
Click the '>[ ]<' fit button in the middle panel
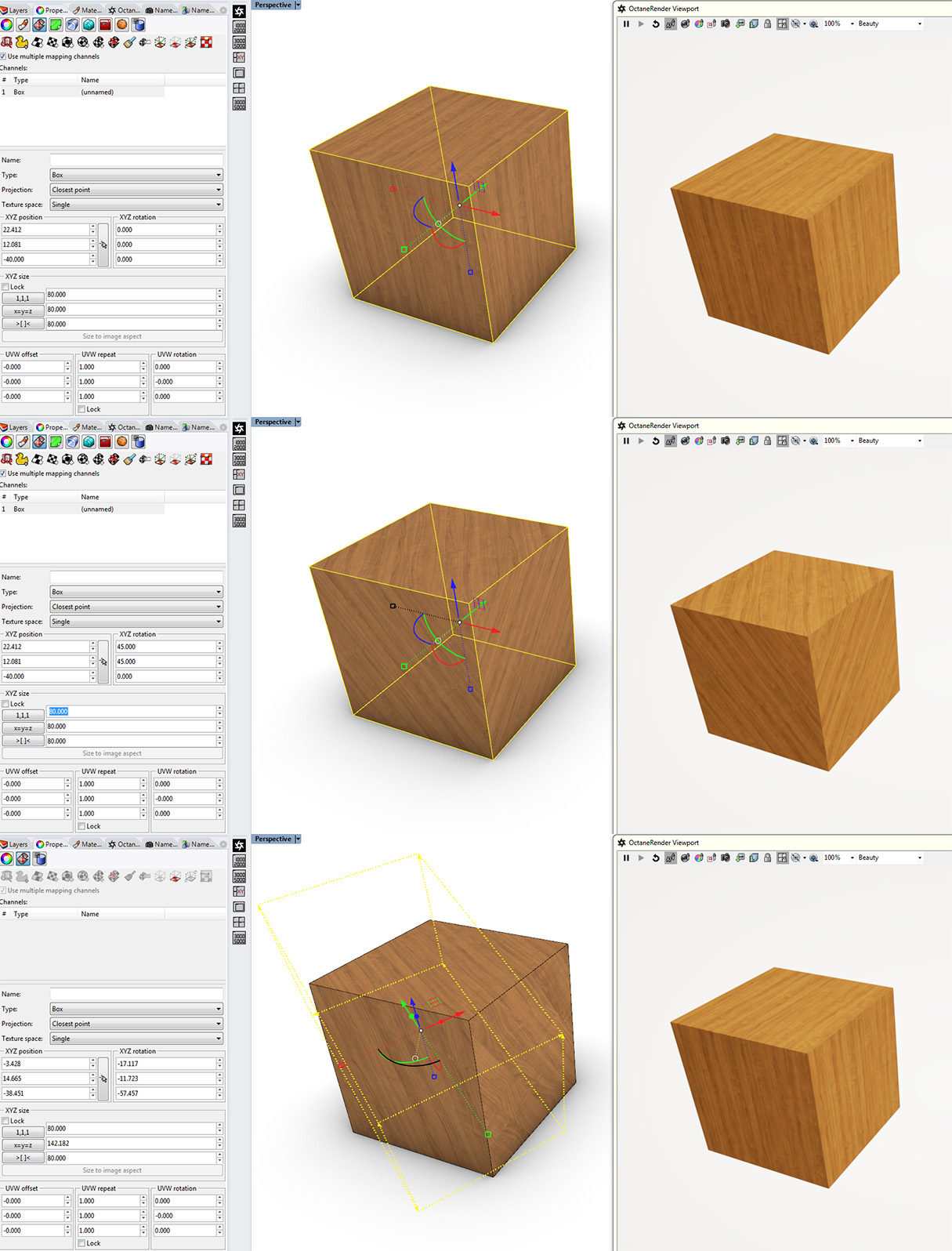click(x=23, y=741)
